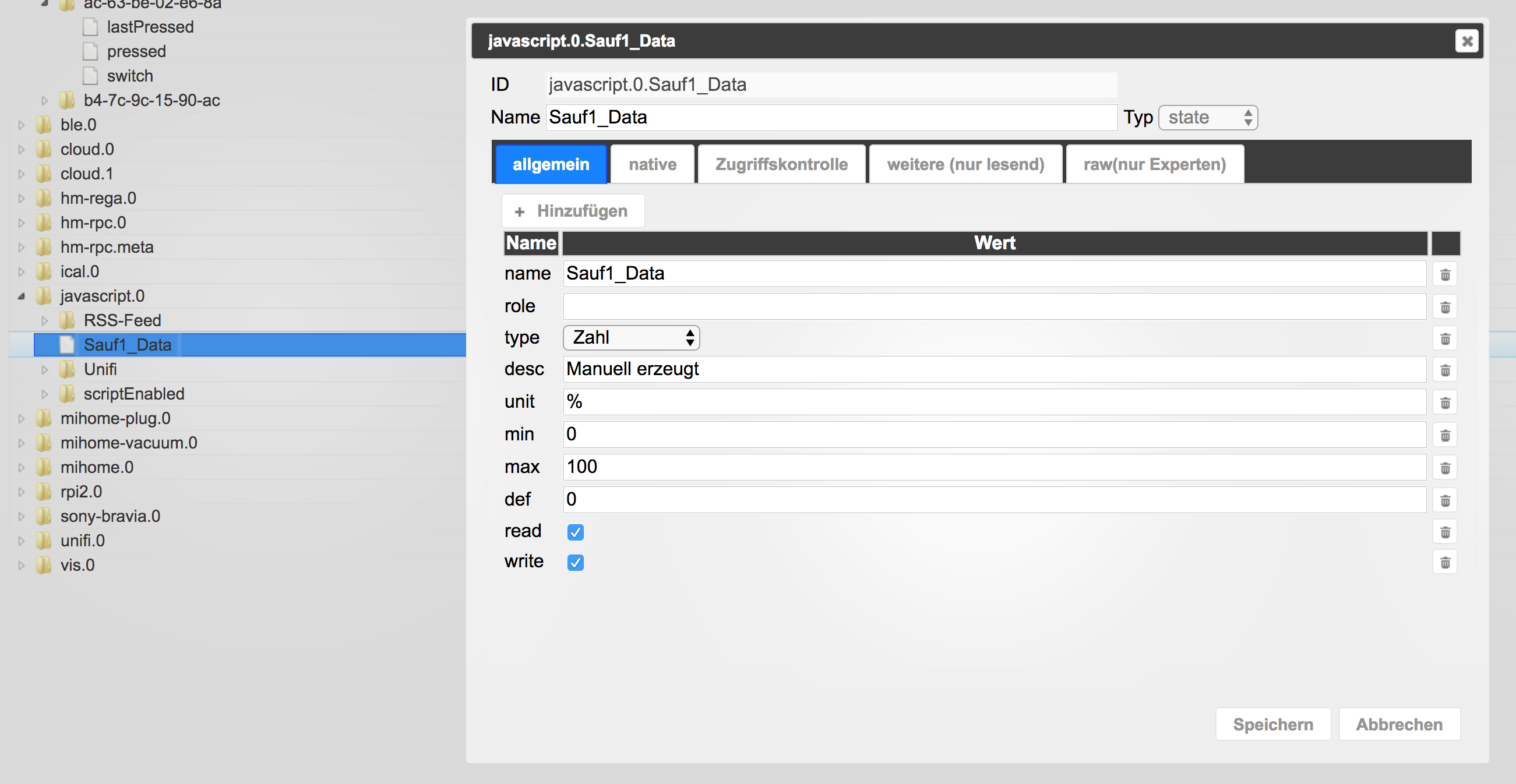The image size is (1516, 784).
Task: Click the Abbrechen button
Action: point(1399,724)
